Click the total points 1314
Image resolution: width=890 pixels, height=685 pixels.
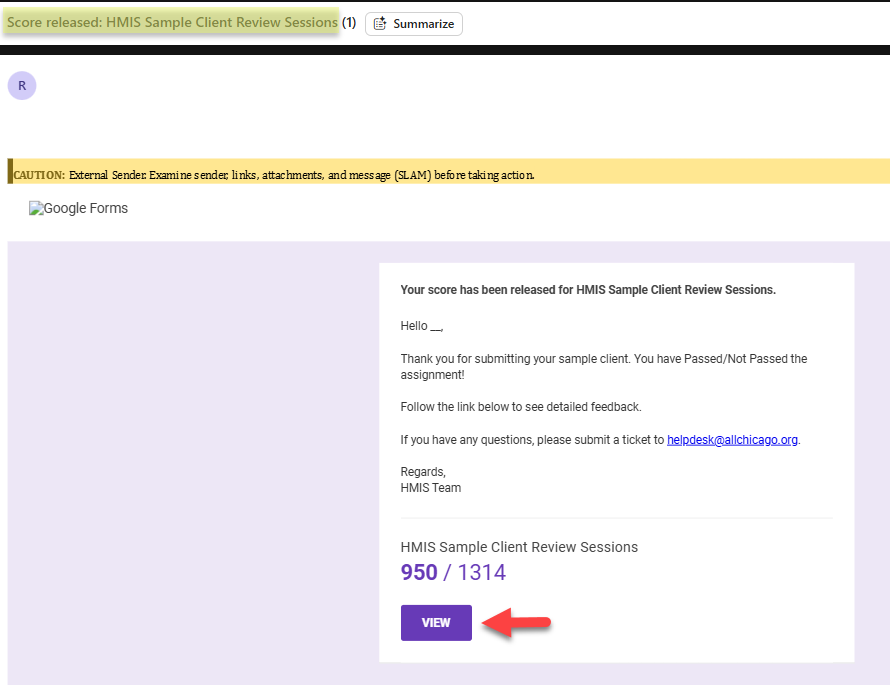(481, 573)
